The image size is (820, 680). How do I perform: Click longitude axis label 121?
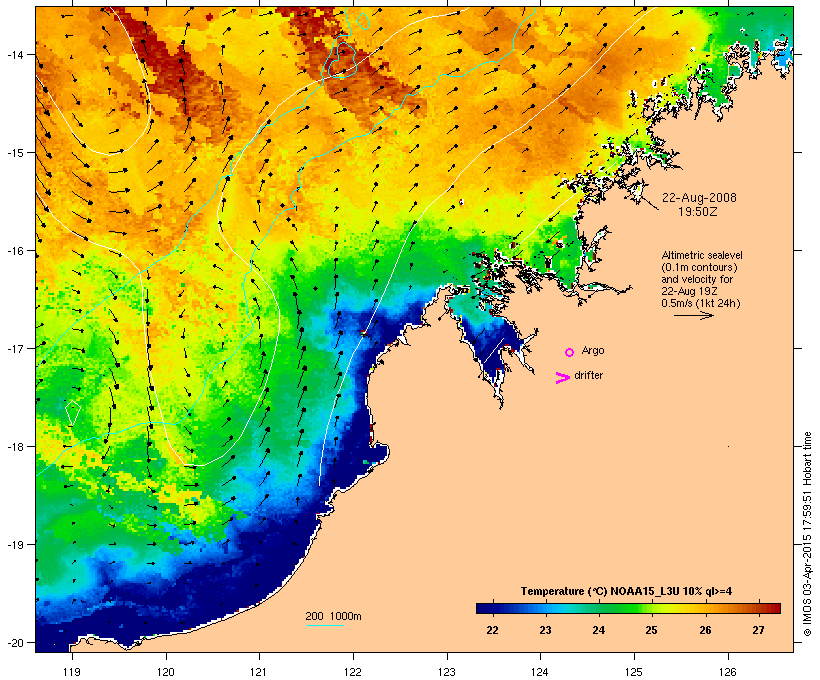click(x=259, y=672)
